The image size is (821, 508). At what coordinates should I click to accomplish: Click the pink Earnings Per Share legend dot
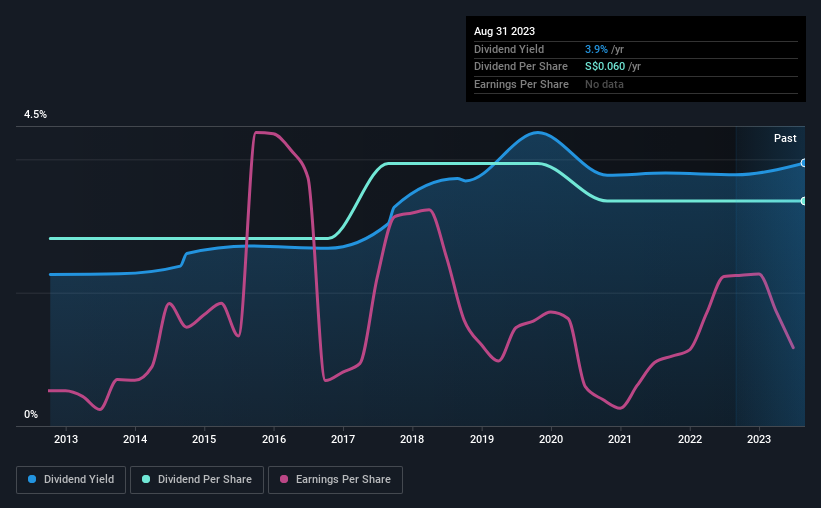point(284,479)
